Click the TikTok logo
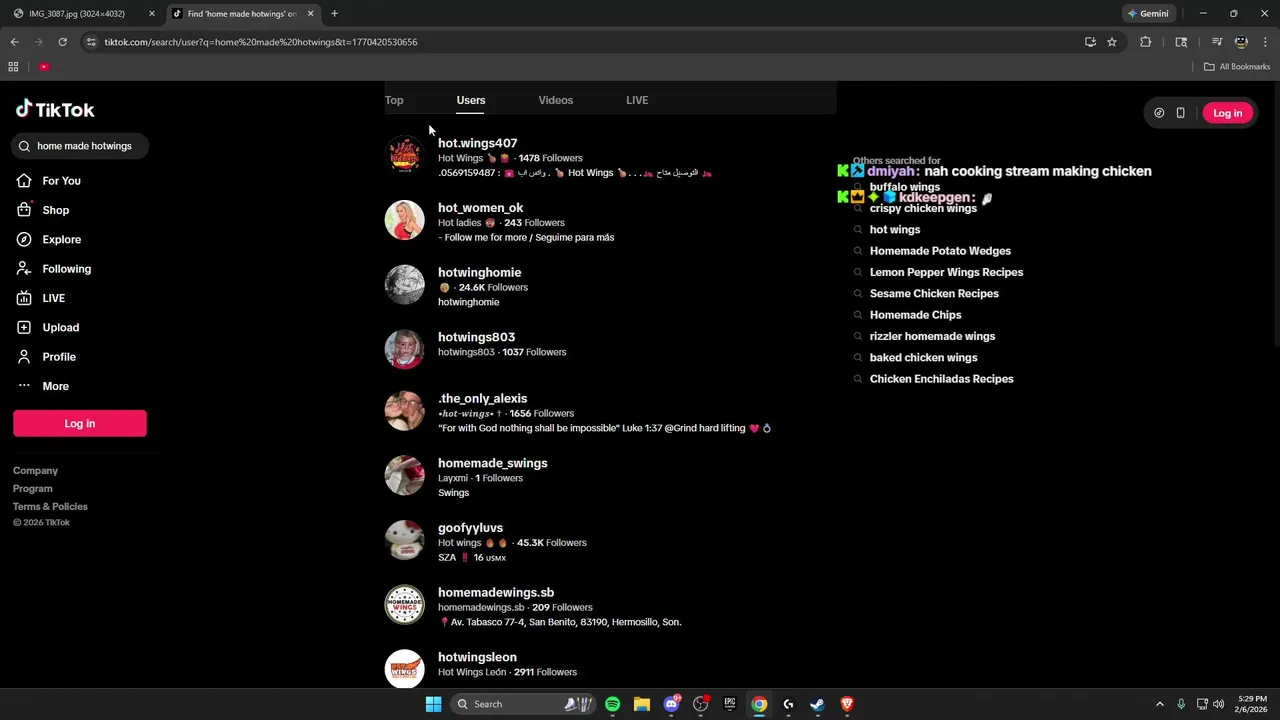1280x720 pixels. click(55, 110)
